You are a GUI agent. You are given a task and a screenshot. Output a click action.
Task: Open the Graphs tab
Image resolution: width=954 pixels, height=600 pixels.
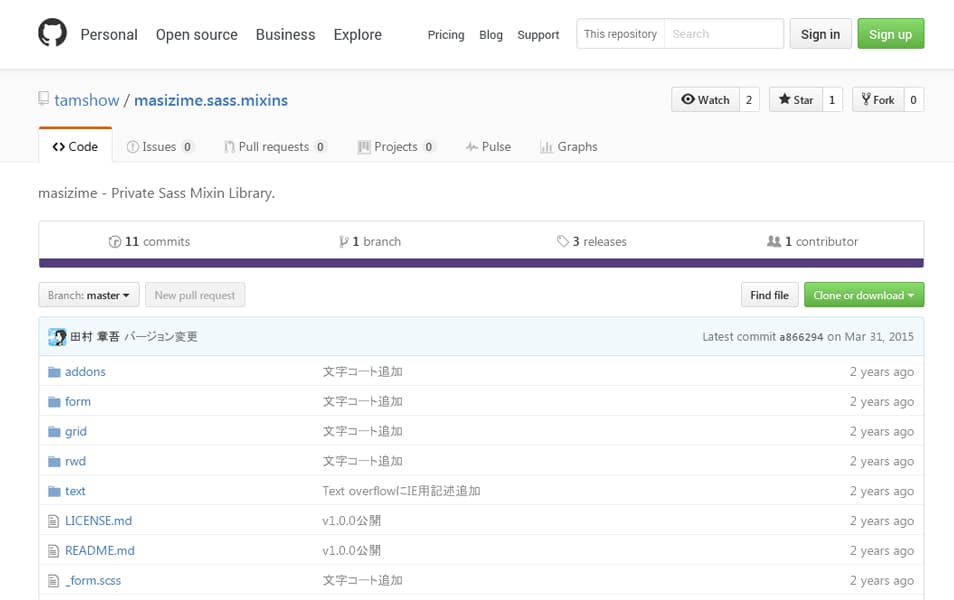(569, 147)
